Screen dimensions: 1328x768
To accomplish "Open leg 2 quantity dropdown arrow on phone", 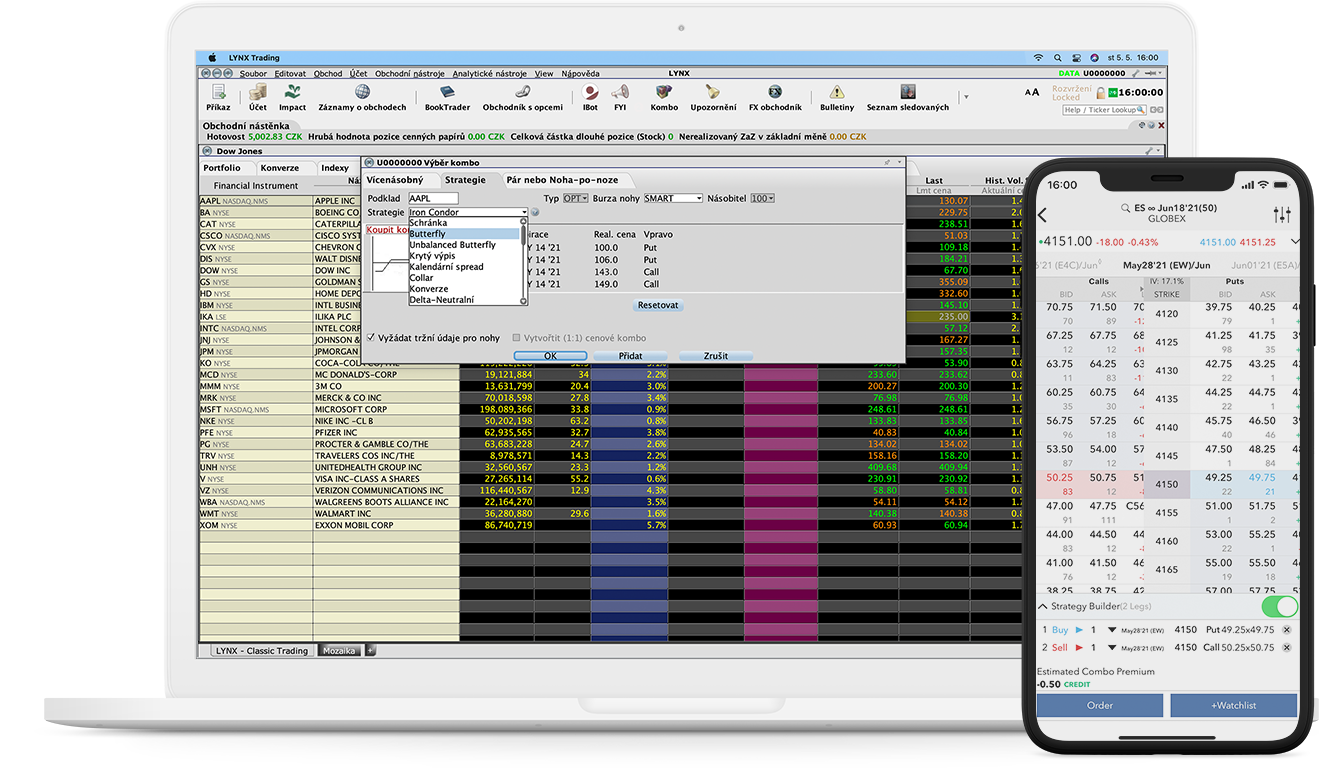I will [x=1112, y=647].
